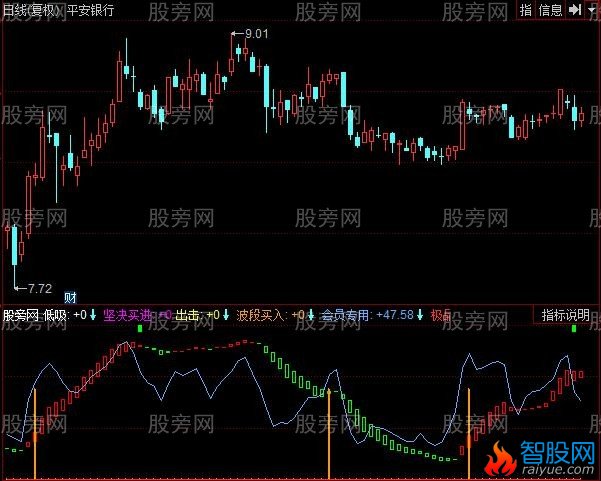
Task: Click the down arrow after 低吸 value
Action: click(x=93, y=315)
